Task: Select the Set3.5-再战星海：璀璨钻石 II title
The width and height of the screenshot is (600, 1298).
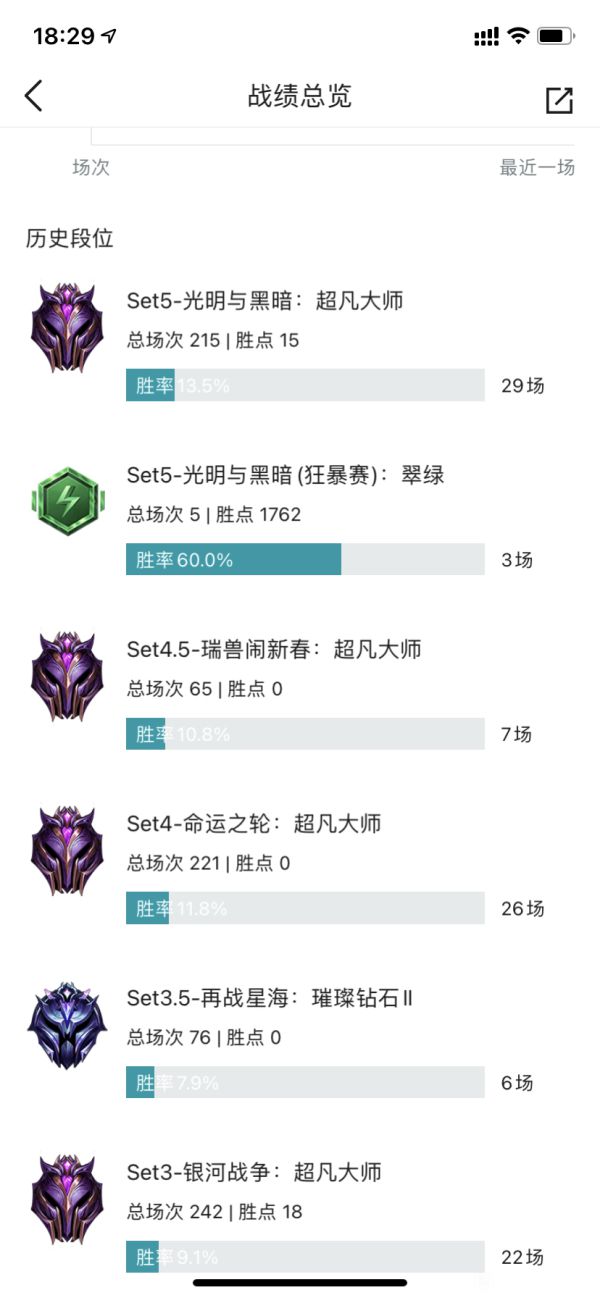Action: 270,998
